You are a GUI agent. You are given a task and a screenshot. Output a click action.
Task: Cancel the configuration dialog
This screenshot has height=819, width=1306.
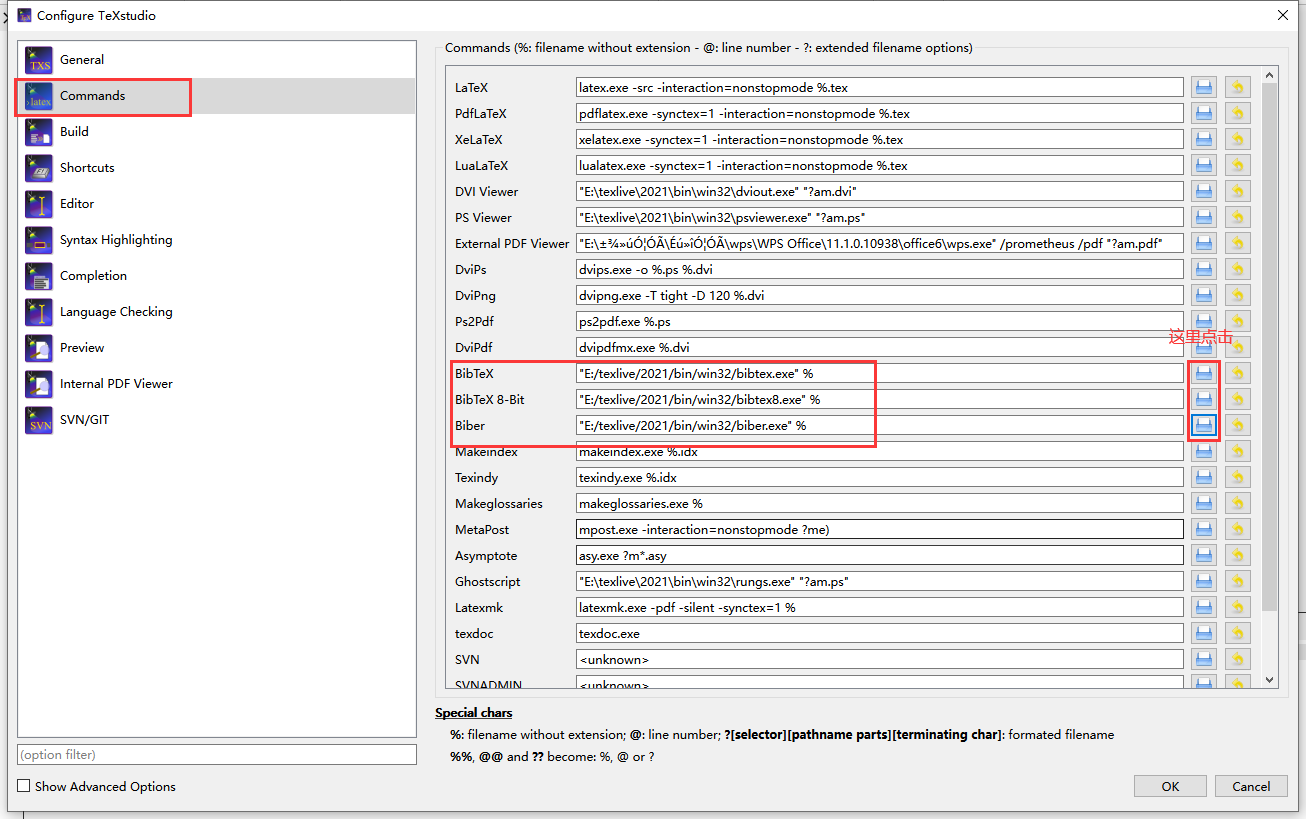click(1250, 786)
